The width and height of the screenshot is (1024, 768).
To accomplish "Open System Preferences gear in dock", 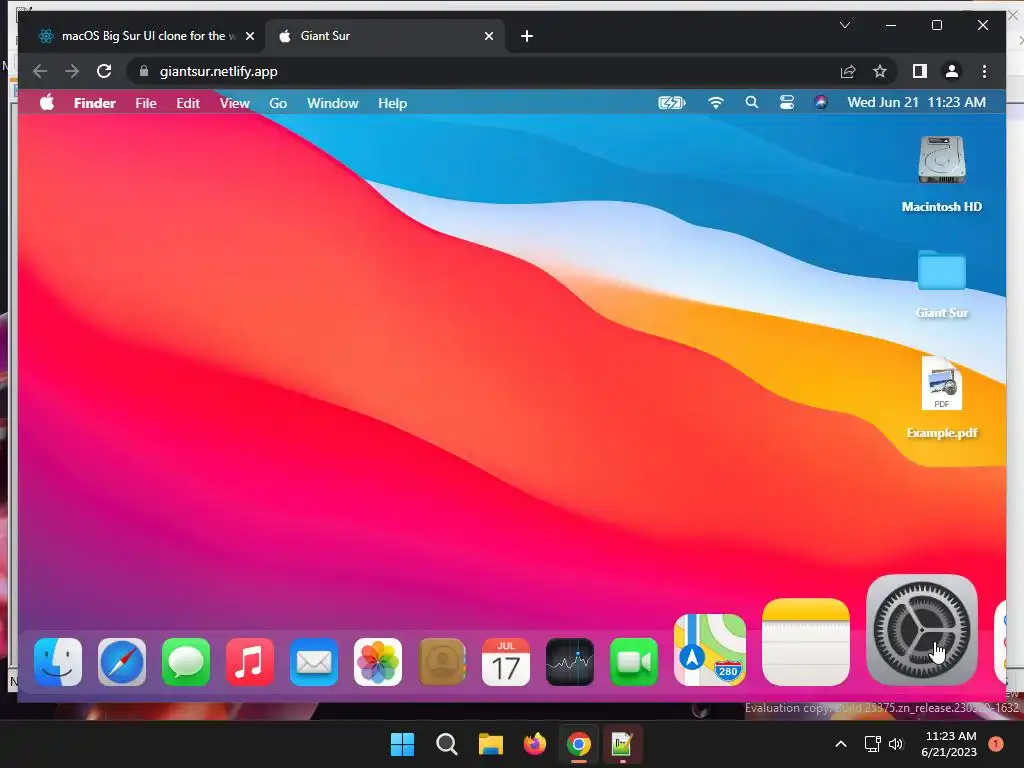I will coord(921,630).
